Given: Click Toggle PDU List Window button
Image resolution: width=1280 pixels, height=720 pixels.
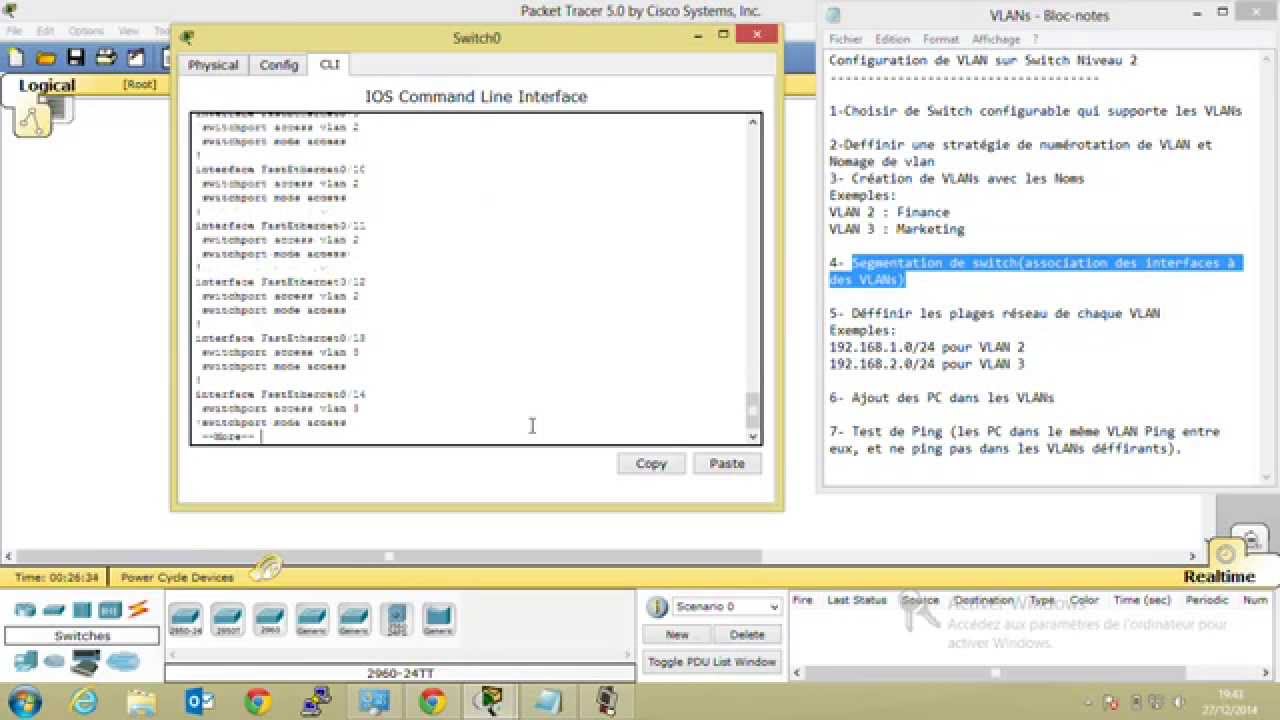Looking at the screenshot, I should 712,662.
